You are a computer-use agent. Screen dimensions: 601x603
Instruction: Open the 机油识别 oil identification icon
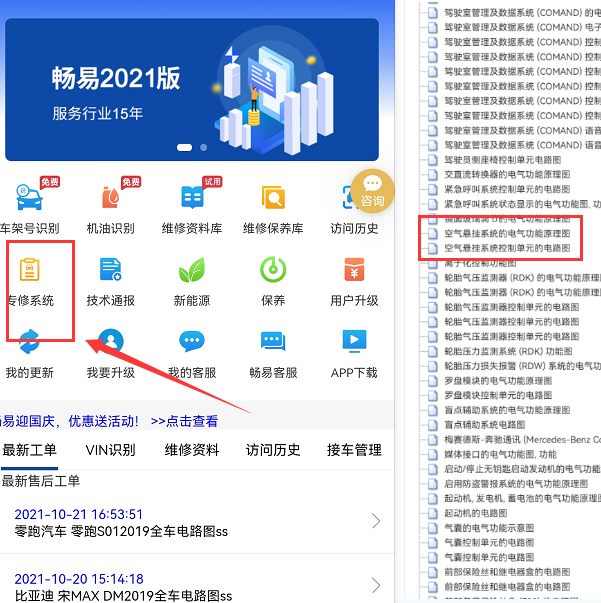click(x=111, y=197)
